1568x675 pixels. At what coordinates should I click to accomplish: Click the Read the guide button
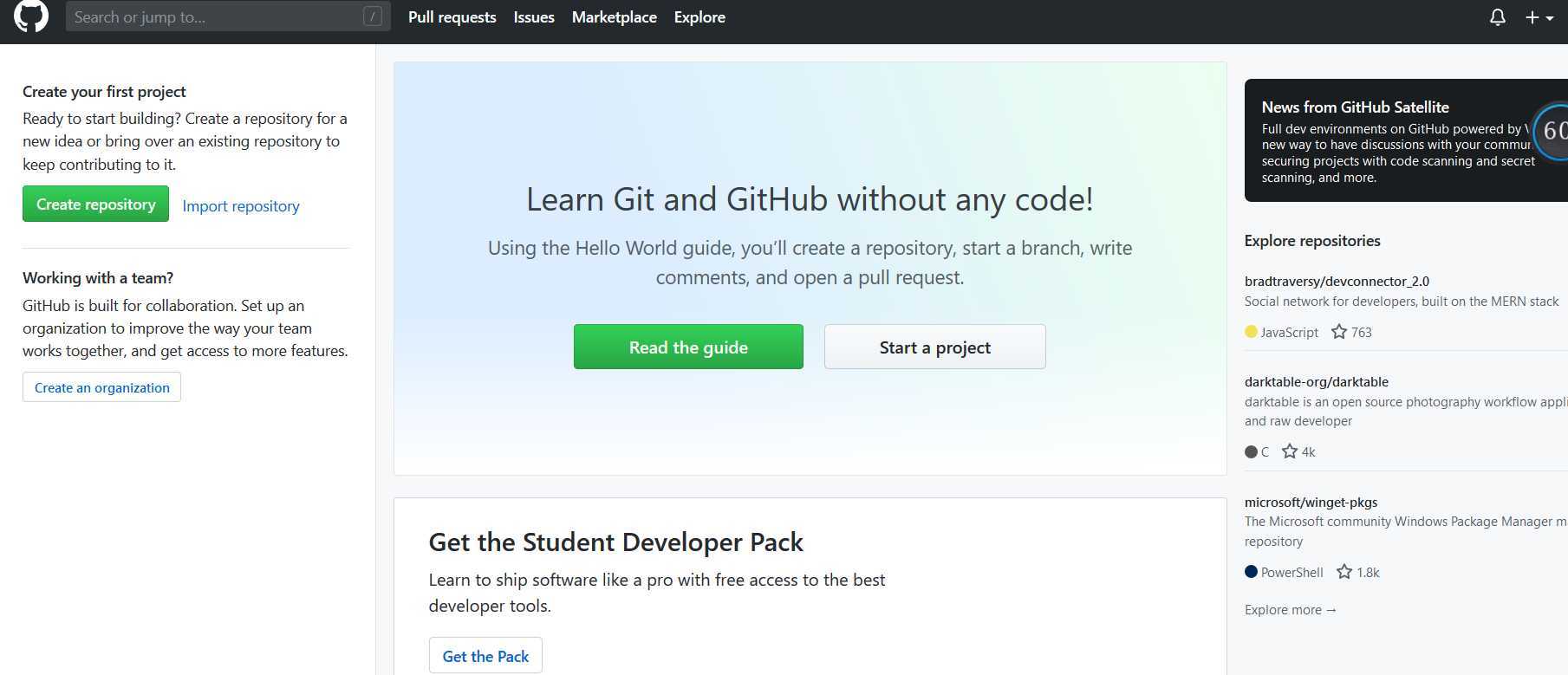[x=688, y=347]
